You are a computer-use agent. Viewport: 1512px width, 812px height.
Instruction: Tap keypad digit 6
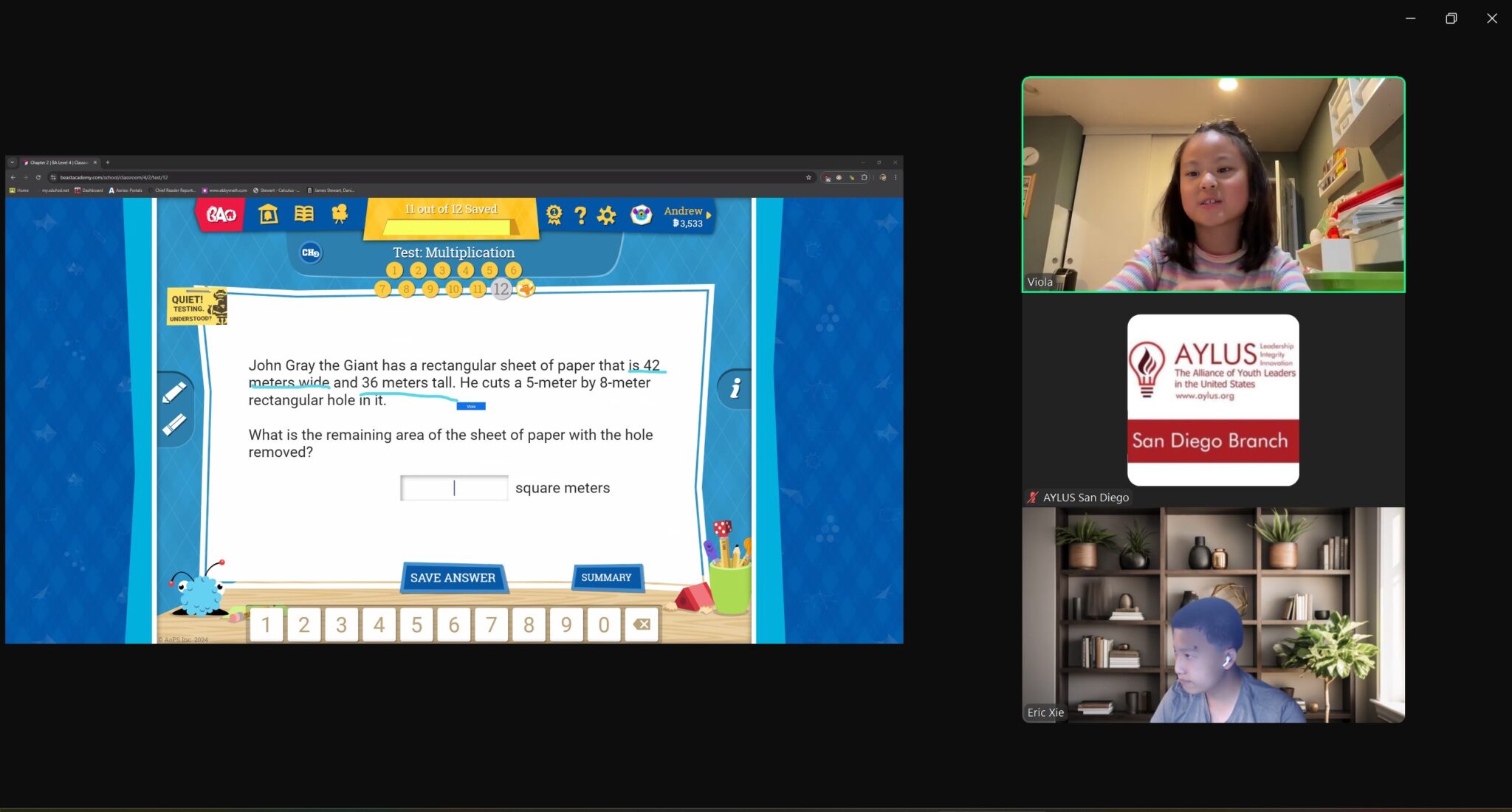pos(454,625)
